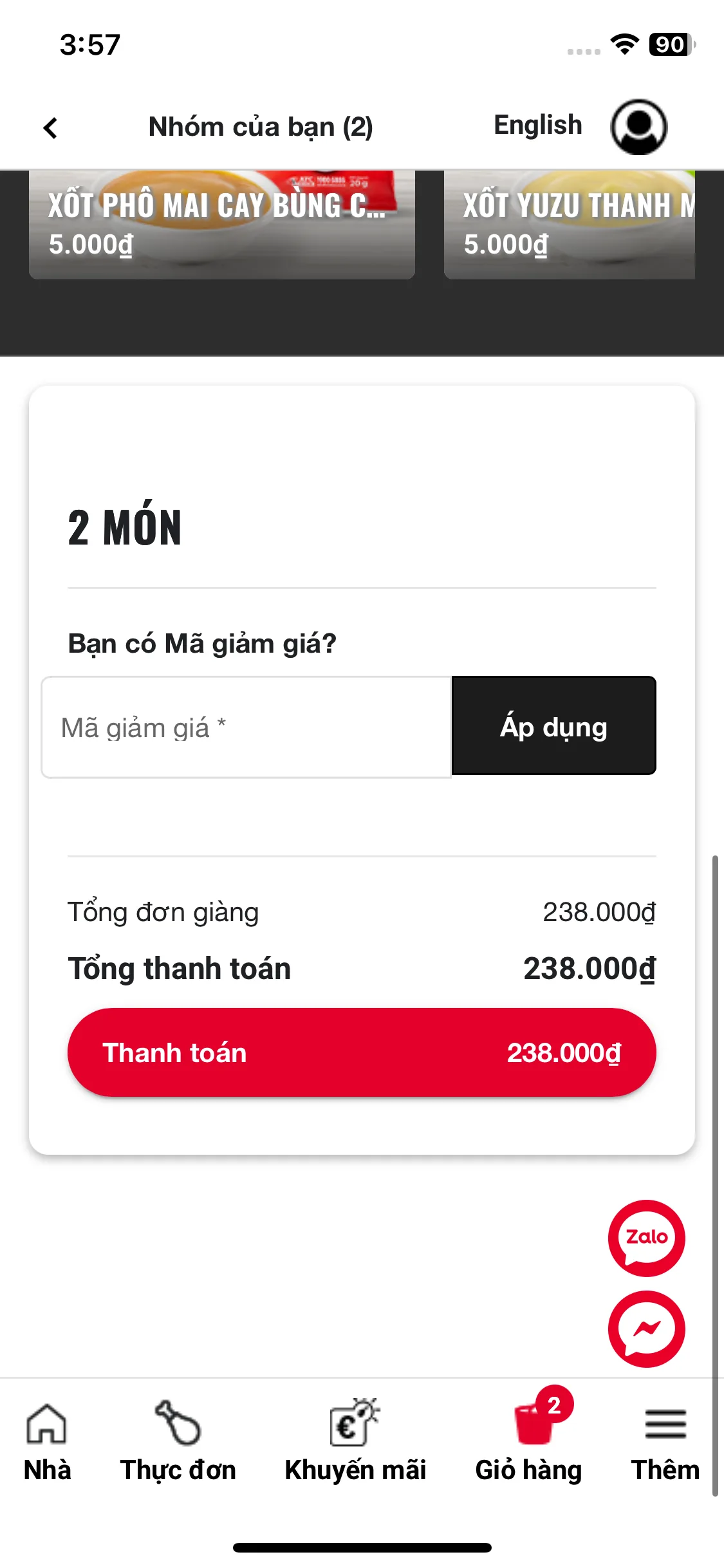This screenshot has height=1568, width=724.
Task: Open the Khuyến mãi promotions tab
Action: tap(355, 1442)
